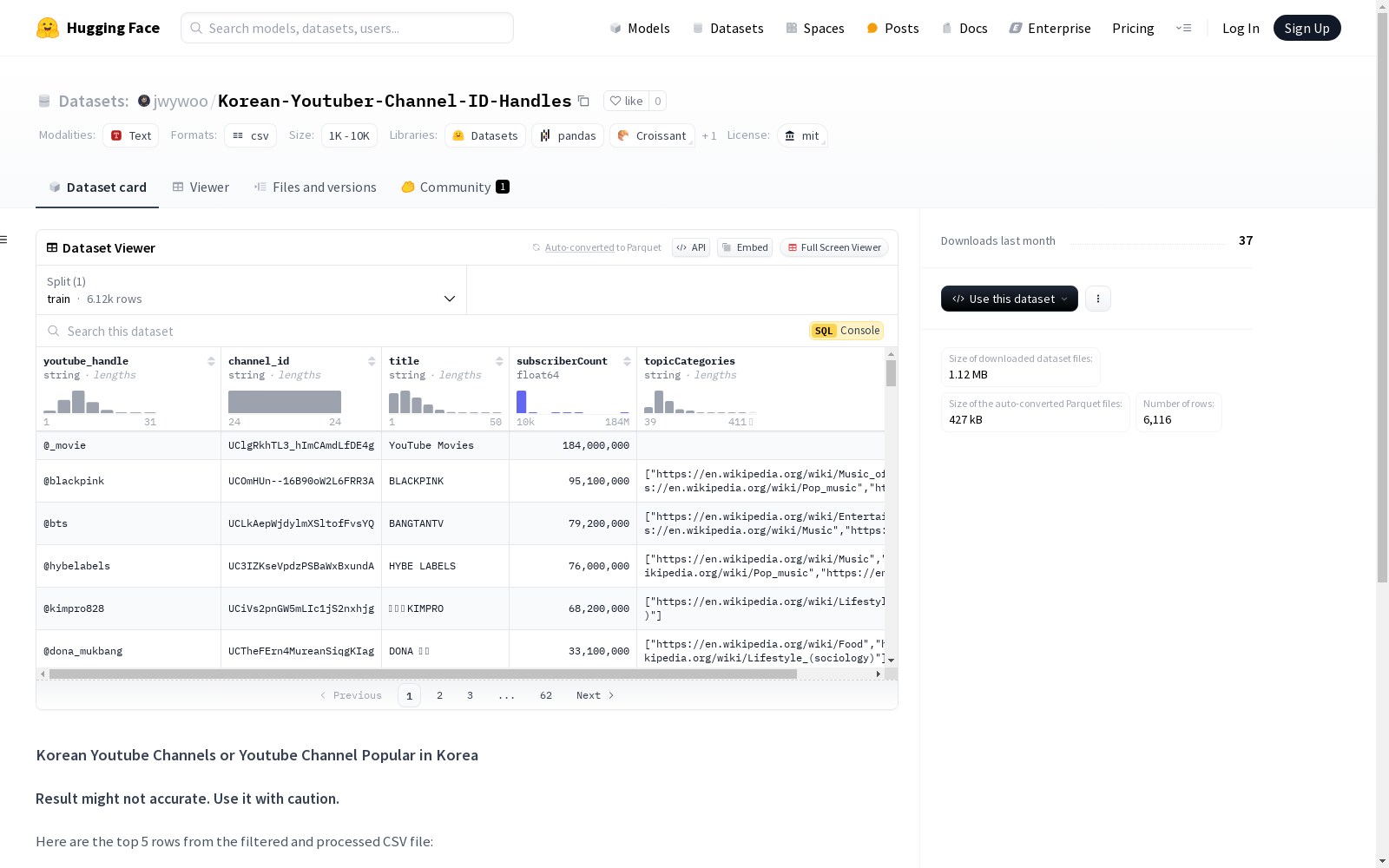Open the three-dot menu beside Use this dataset

[1098, 299]
